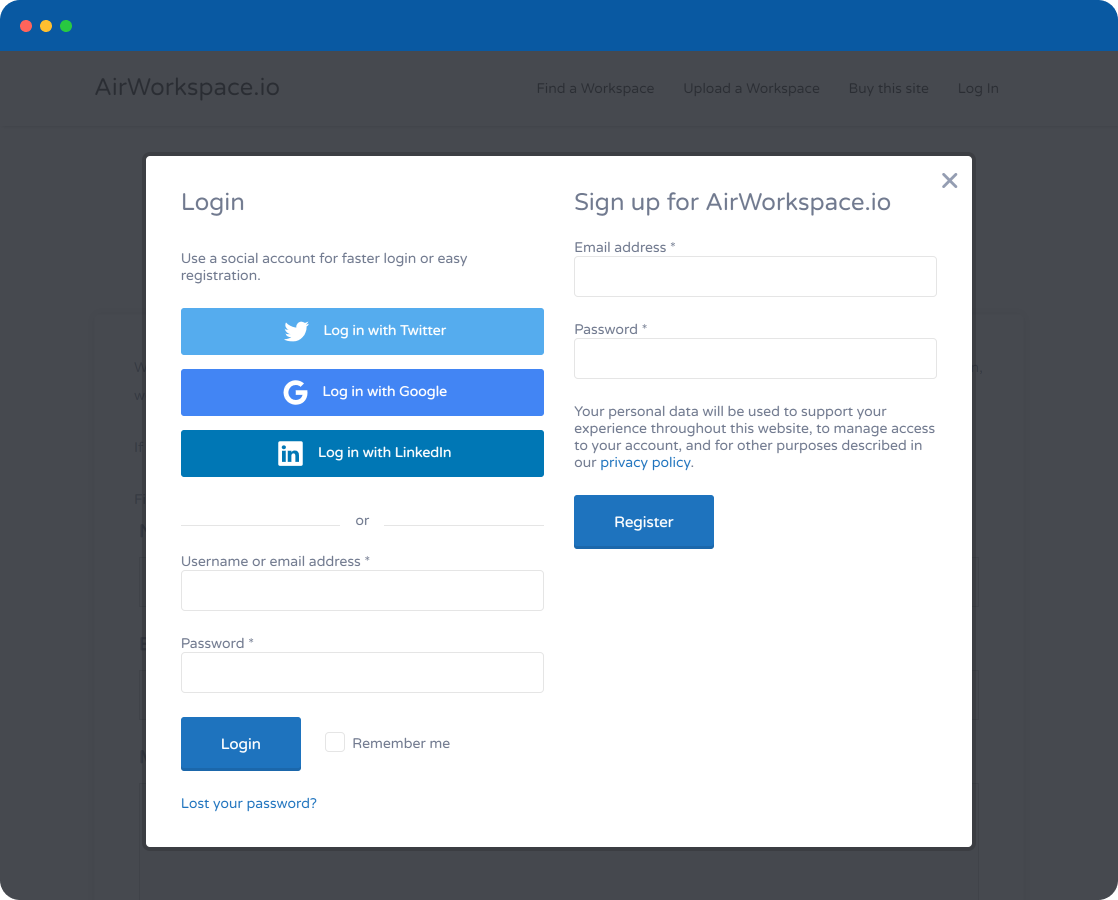Open Upload a Workspace nav link
The width and height of the screenshot is (1118, 900).
[x=751, y=89]
